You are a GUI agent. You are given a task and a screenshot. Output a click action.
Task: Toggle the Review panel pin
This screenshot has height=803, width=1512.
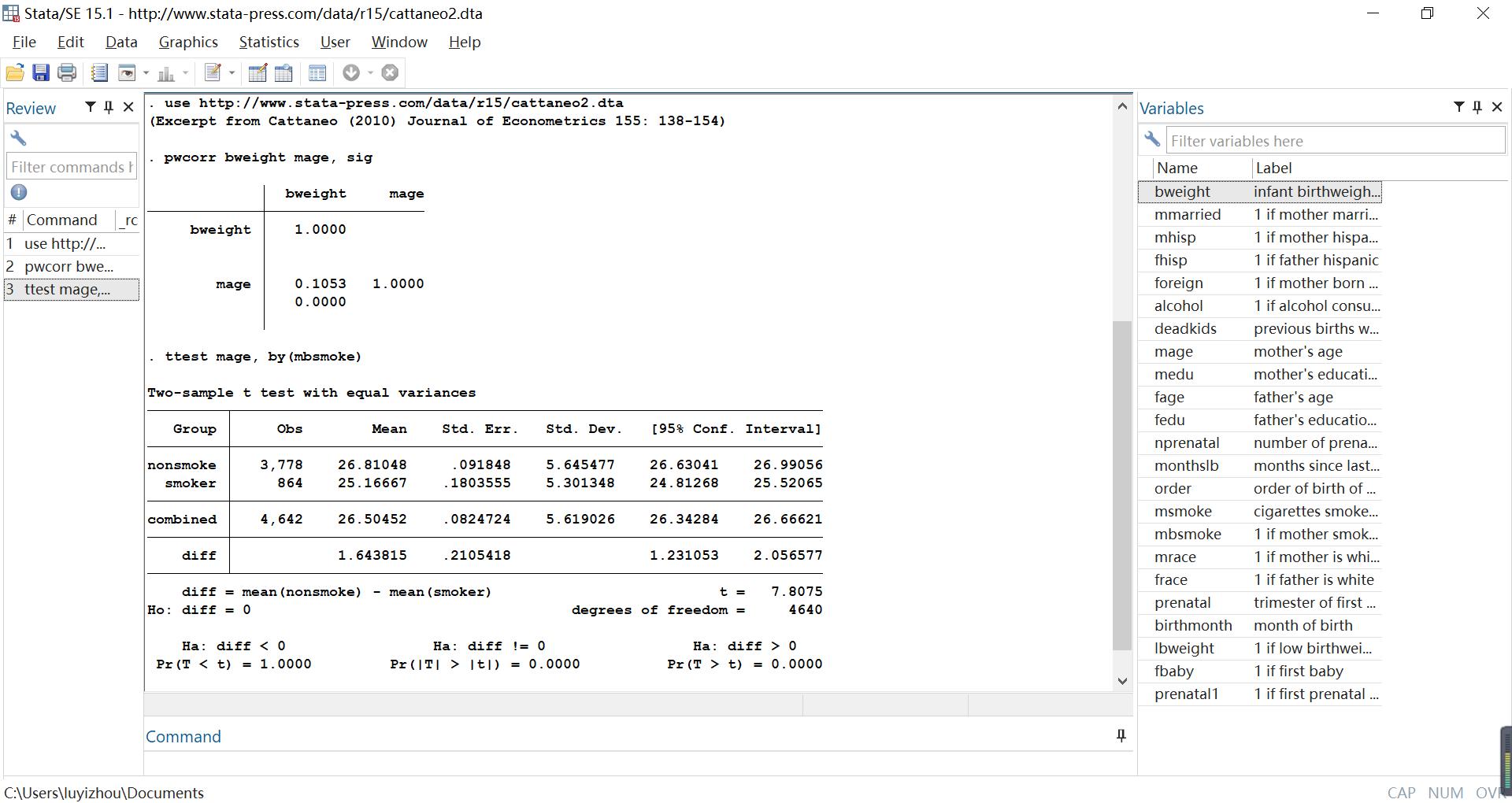coord(109,107)
